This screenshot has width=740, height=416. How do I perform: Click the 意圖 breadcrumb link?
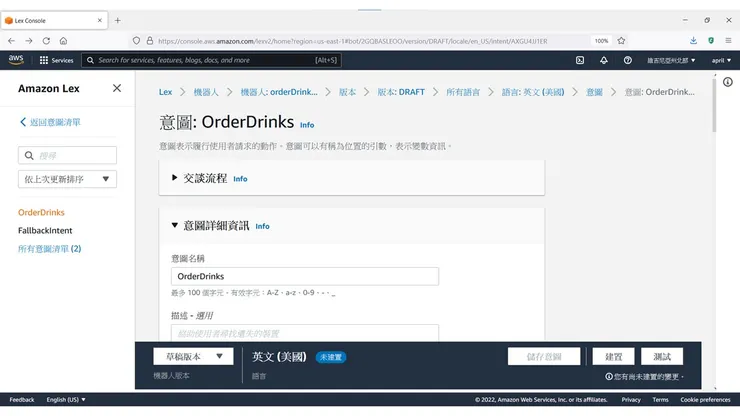click(x=594, y=92)
